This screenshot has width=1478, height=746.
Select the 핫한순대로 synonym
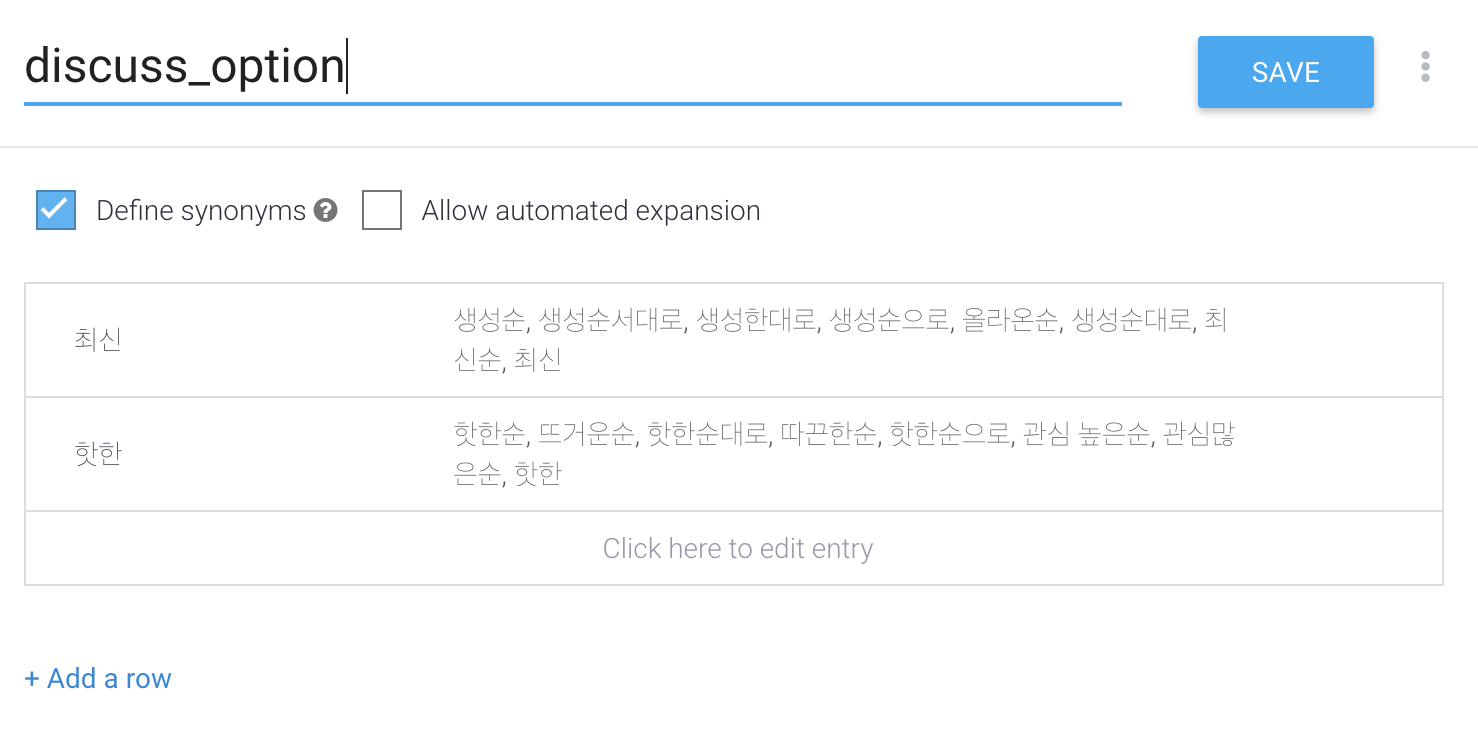pyautogui.click(x=708, y=435)
